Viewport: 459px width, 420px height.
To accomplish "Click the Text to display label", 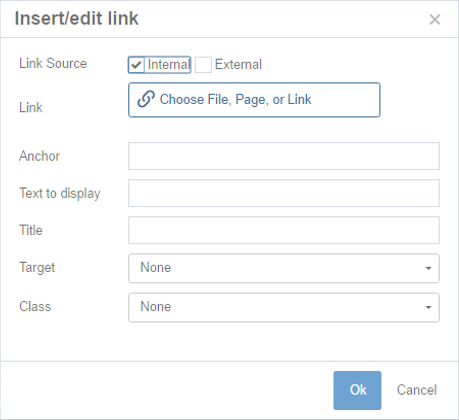I will pos(60,194).
